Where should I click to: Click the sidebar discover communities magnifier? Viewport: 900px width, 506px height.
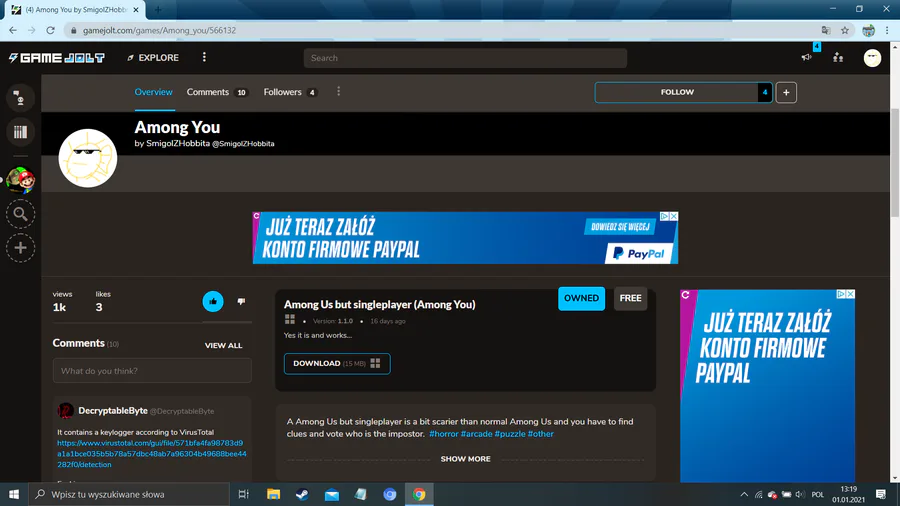point(20,214)
